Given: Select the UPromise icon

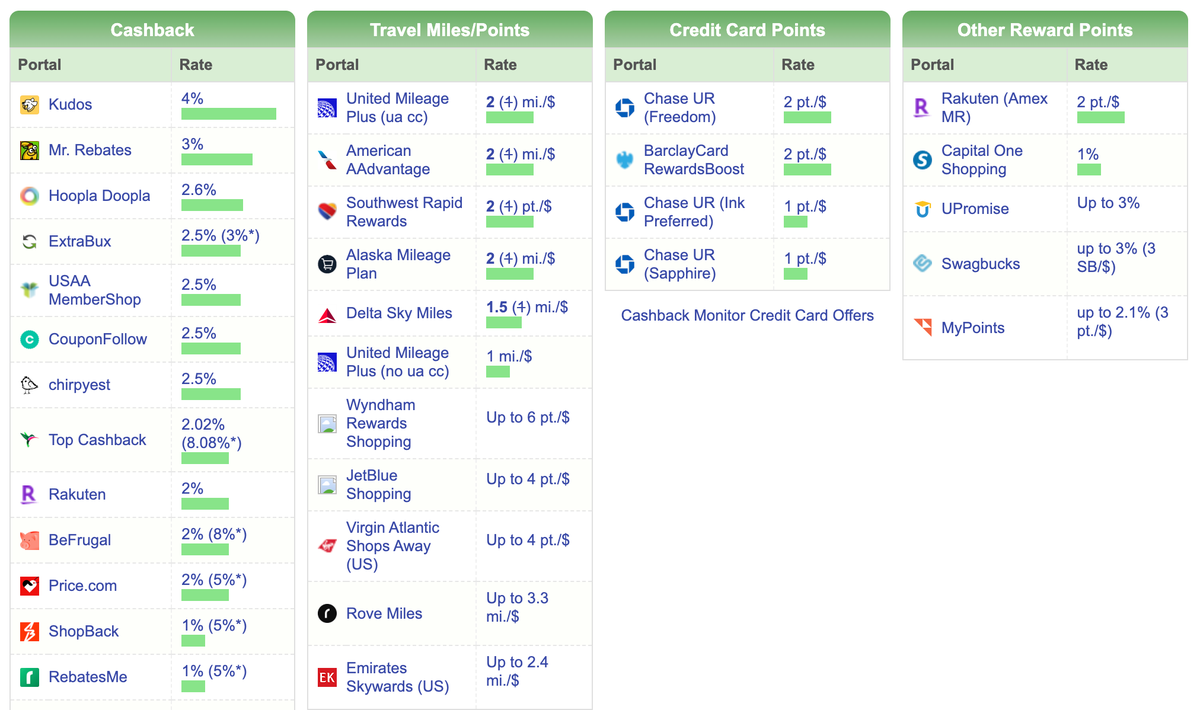Looking at the screenshot, I should click(922, 209).
